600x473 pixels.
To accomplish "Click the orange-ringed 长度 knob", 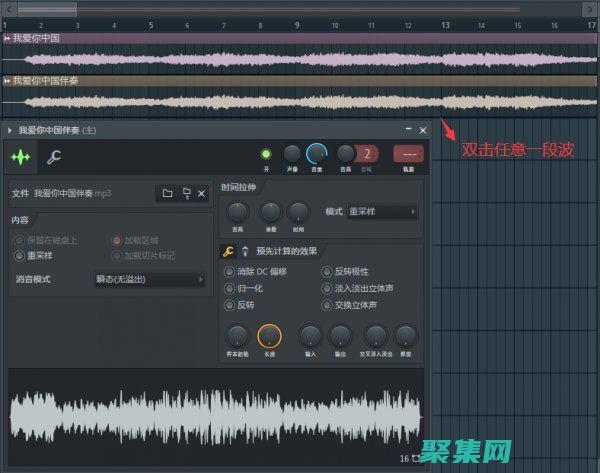I will tap(269, 337).
